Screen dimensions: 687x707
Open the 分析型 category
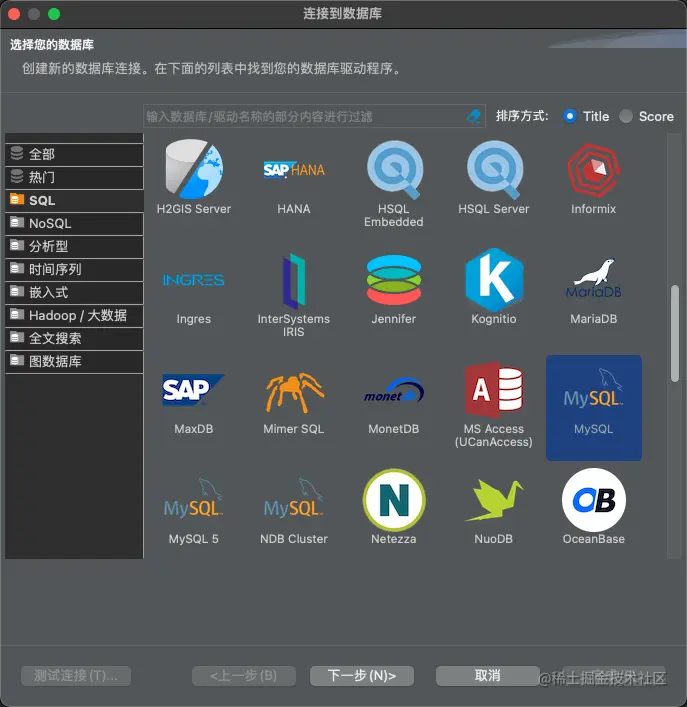(x=74, y=246)
